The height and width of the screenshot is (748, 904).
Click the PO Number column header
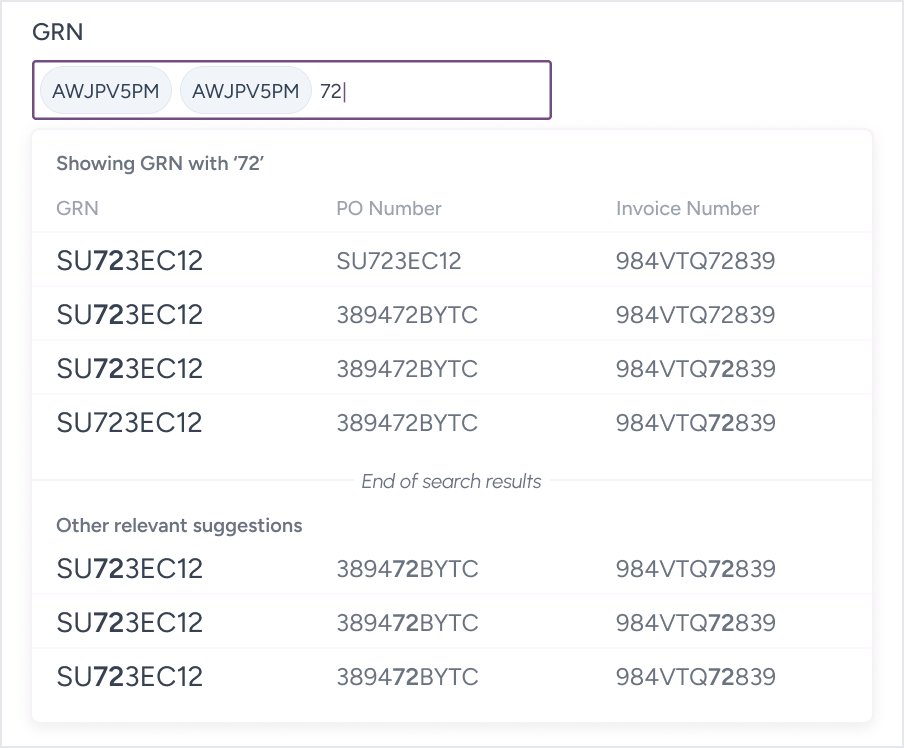click(389, 209)
